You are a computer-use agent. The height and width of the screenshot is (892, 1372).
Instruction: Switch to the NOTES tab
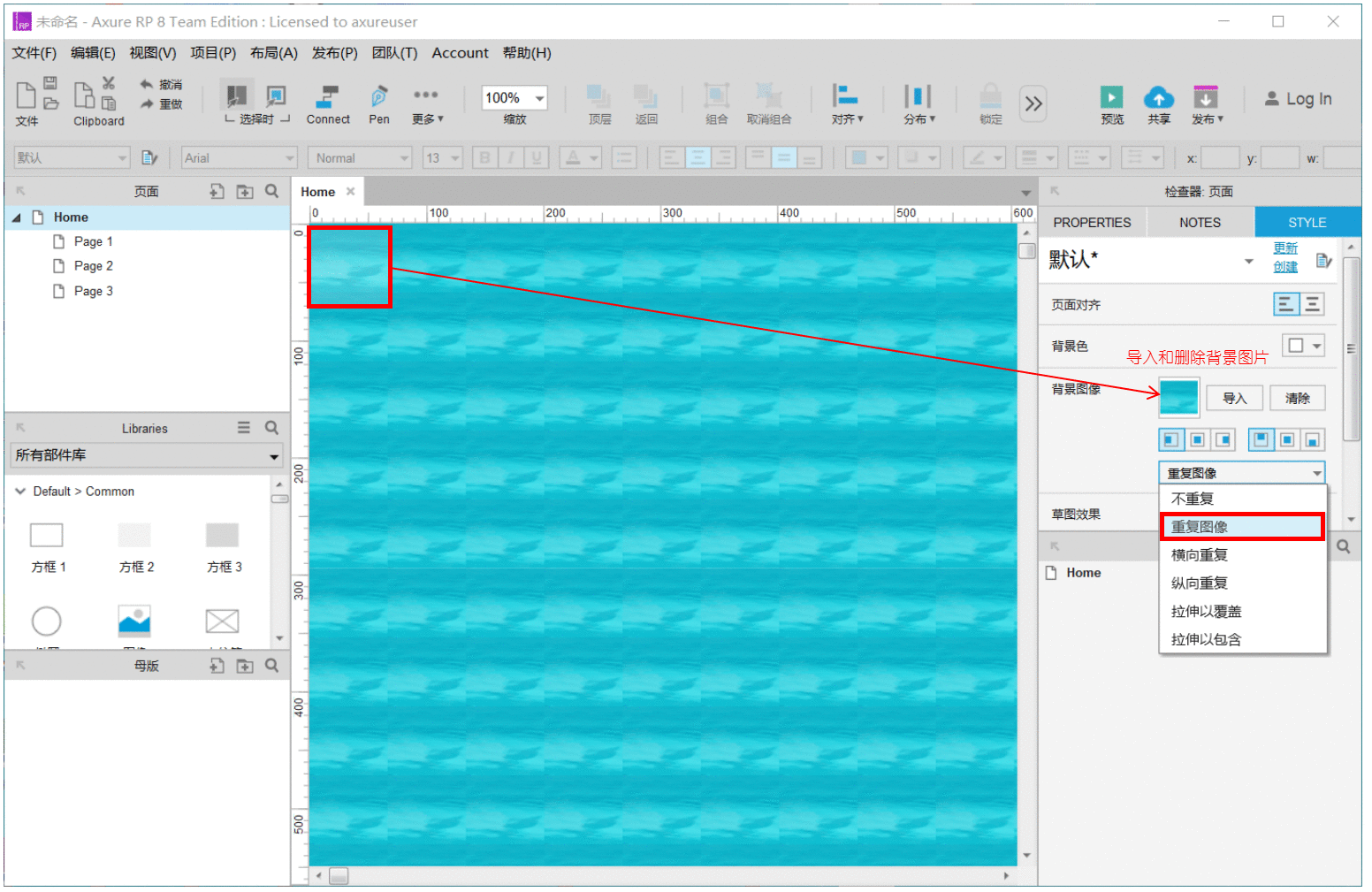(1200, 223)
